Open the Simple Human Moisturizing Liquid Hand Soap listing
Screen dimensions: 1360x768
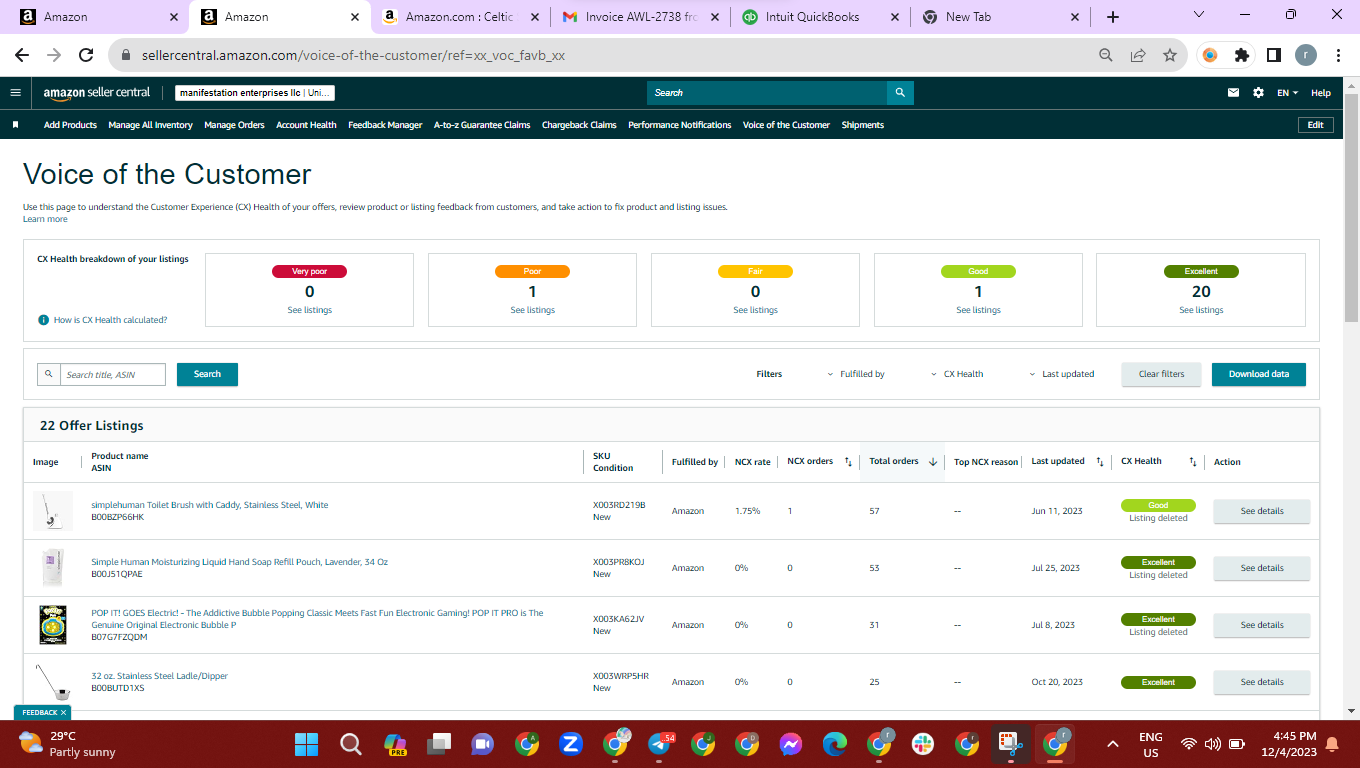click(239, 562)
